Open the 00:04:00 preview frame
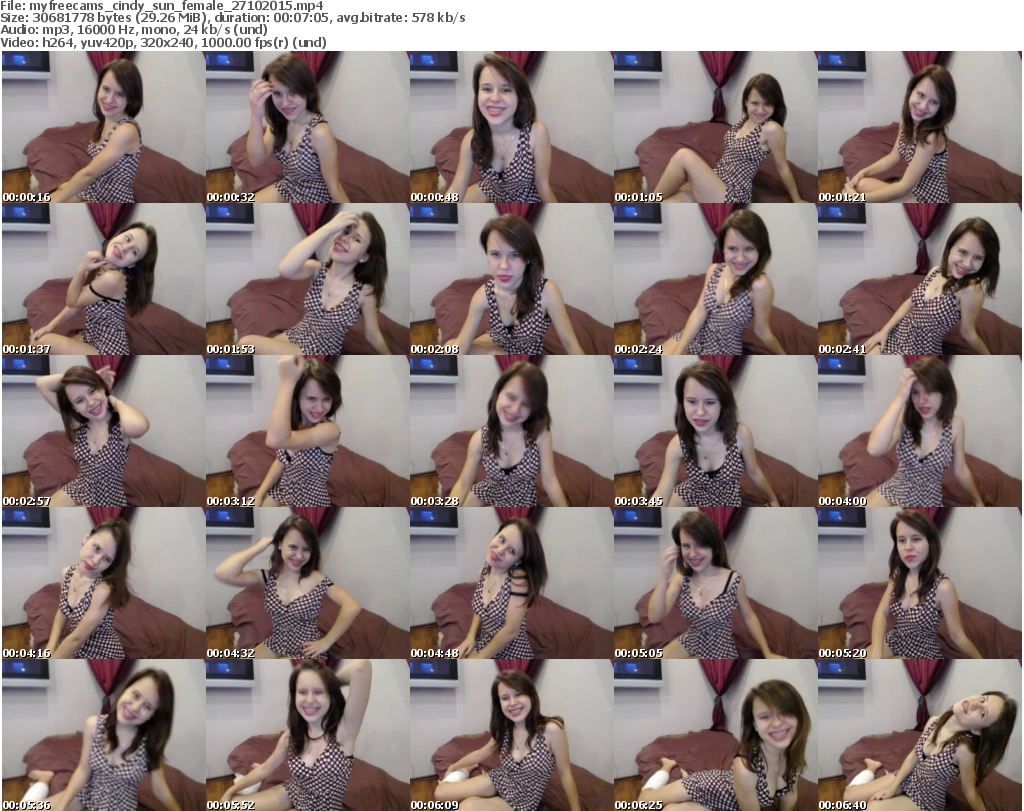Image resolution: width=1024 pixels, height=811 pixels. pos(919,431)
